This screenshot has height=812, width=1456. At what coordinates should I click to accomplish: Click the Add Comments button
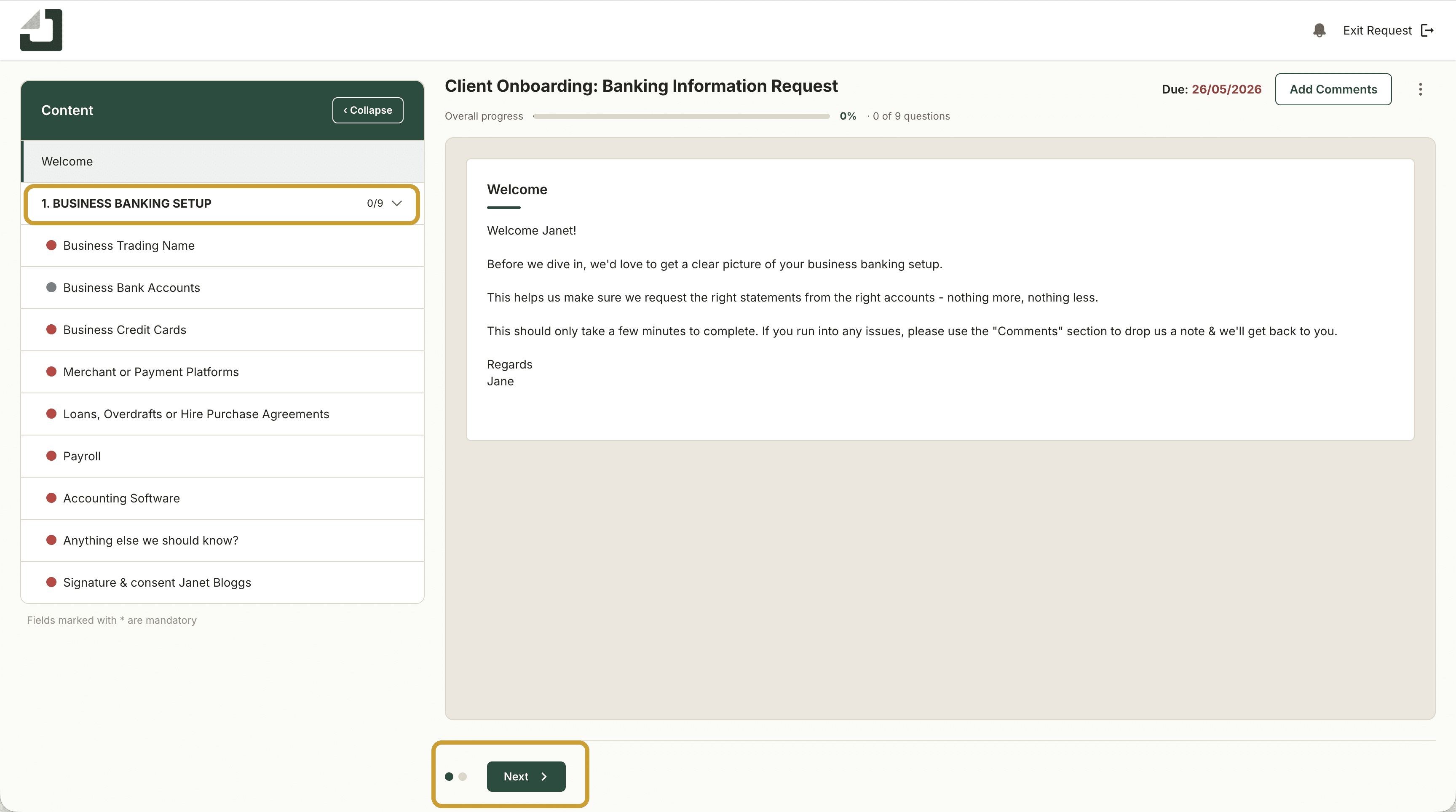pyautogui.click(x=1333, y=89)
